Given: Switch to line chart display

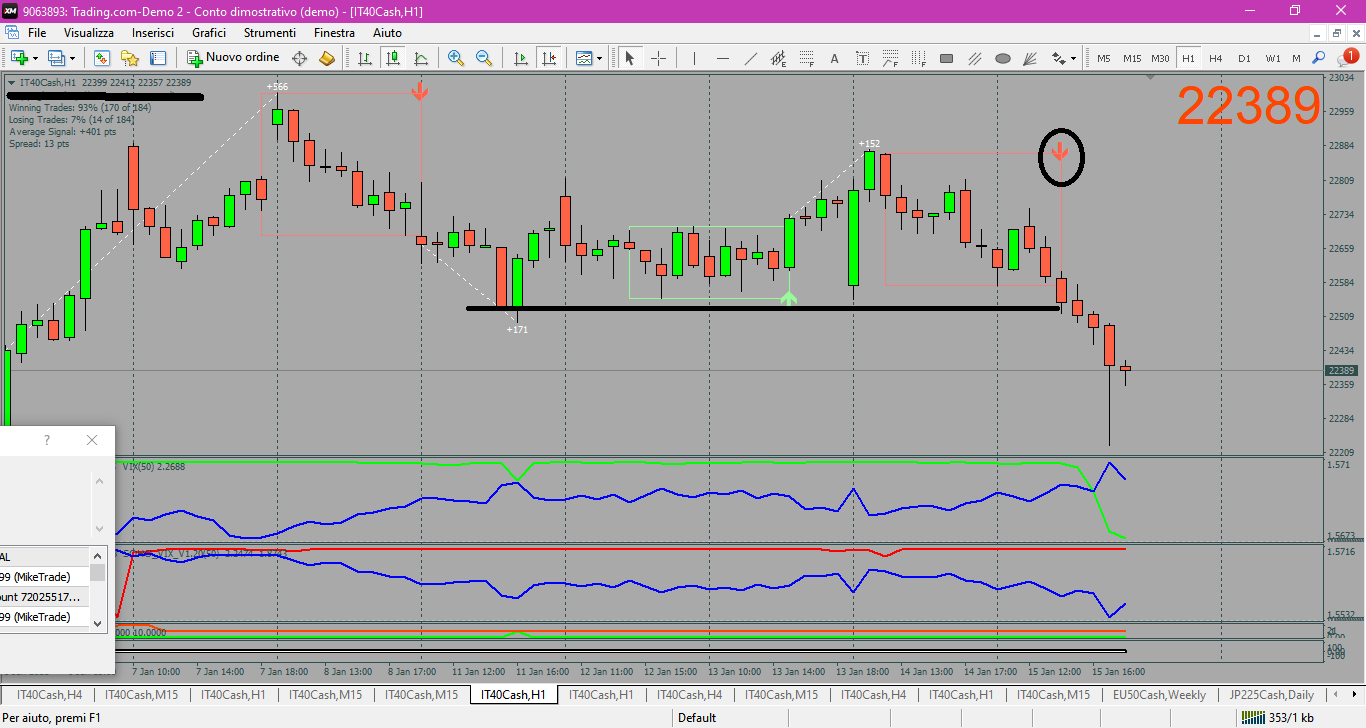Looking at the screenshot, I should (x=421, y=58).
